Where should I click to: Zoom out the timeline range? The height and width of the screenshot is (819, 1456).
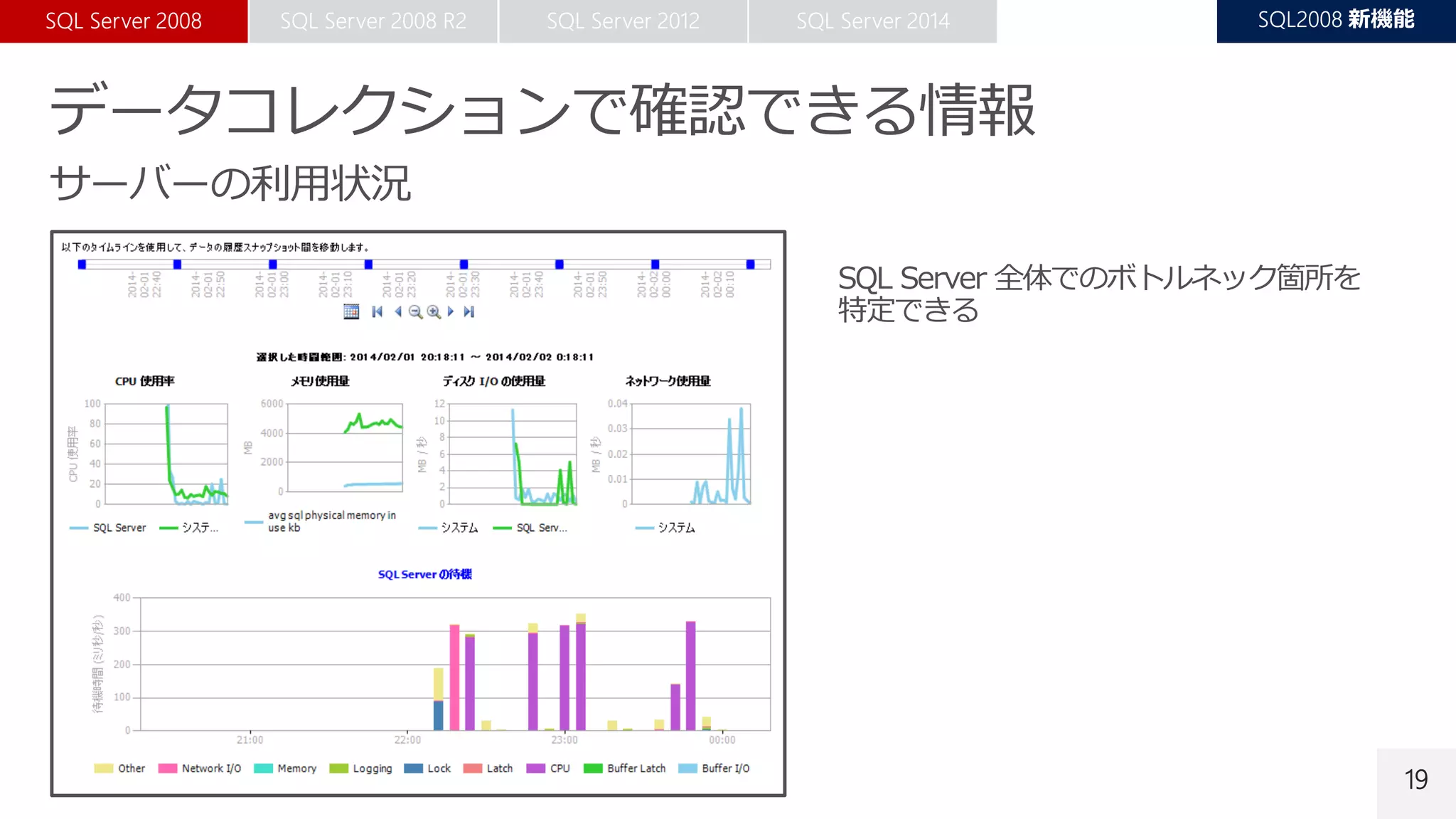coord(415,311)
